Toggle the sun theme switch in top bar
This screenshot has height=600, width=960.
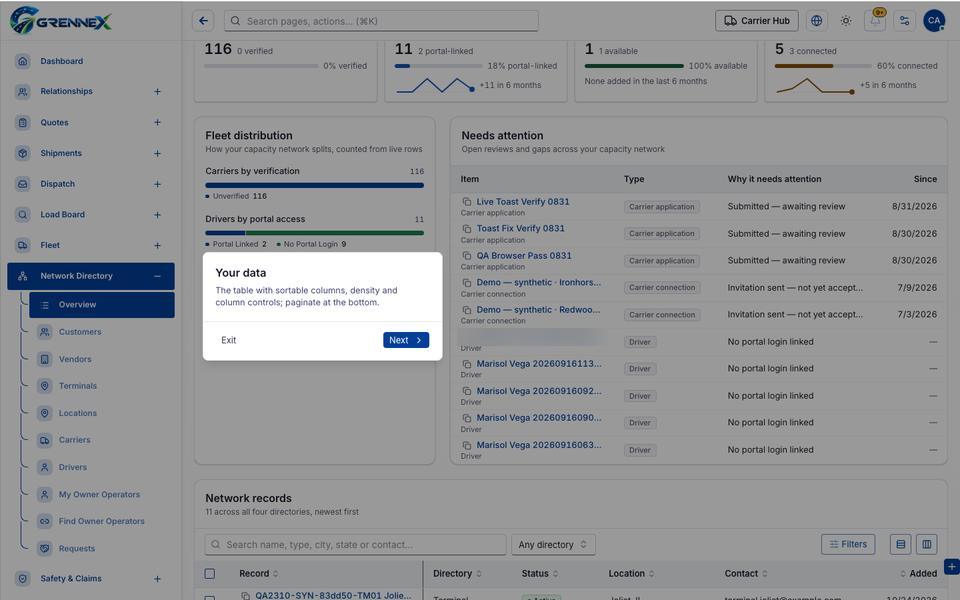click(846, 21)
